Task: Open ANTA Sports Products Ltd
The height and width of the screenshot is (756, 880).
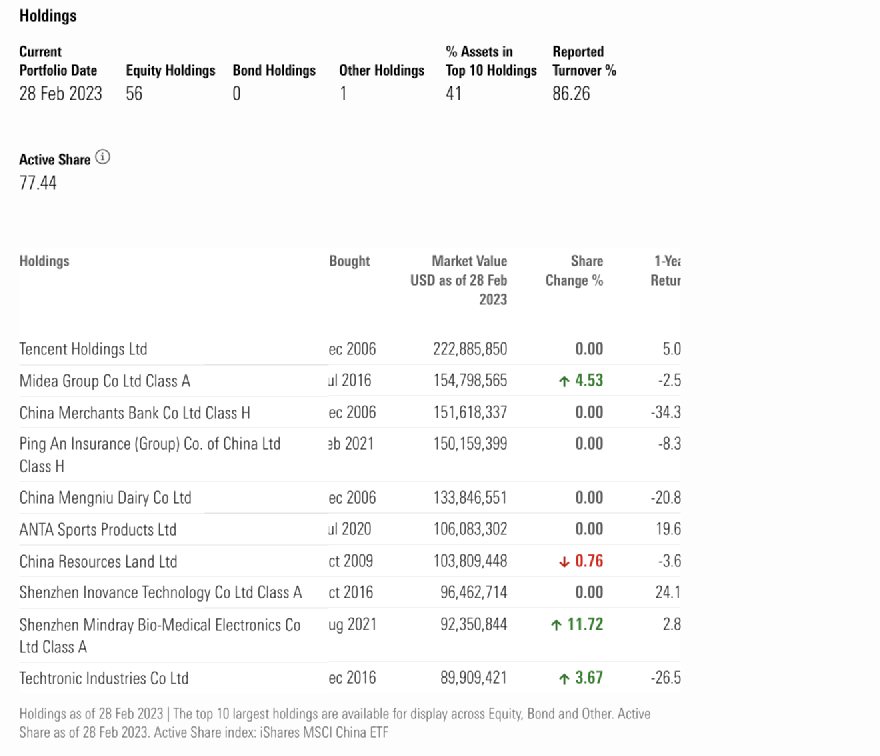Action: (x=97, y=530)
